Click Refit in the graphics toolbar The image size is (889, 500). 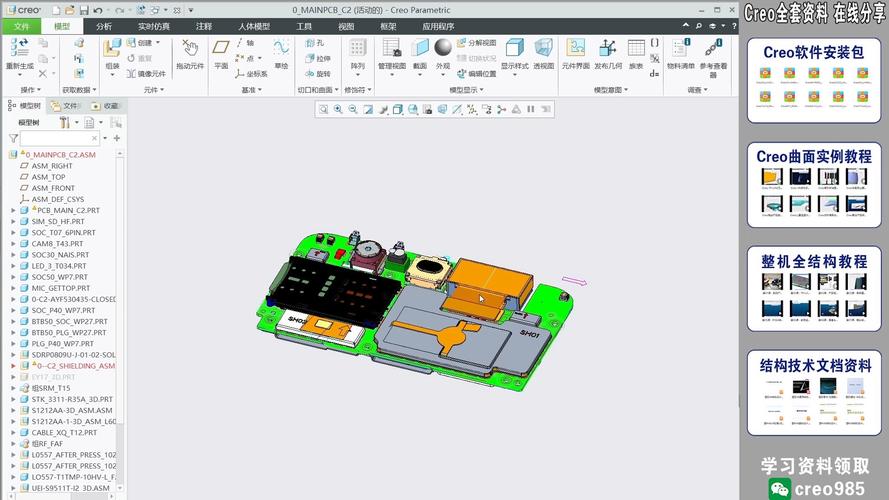click(323, 109)
